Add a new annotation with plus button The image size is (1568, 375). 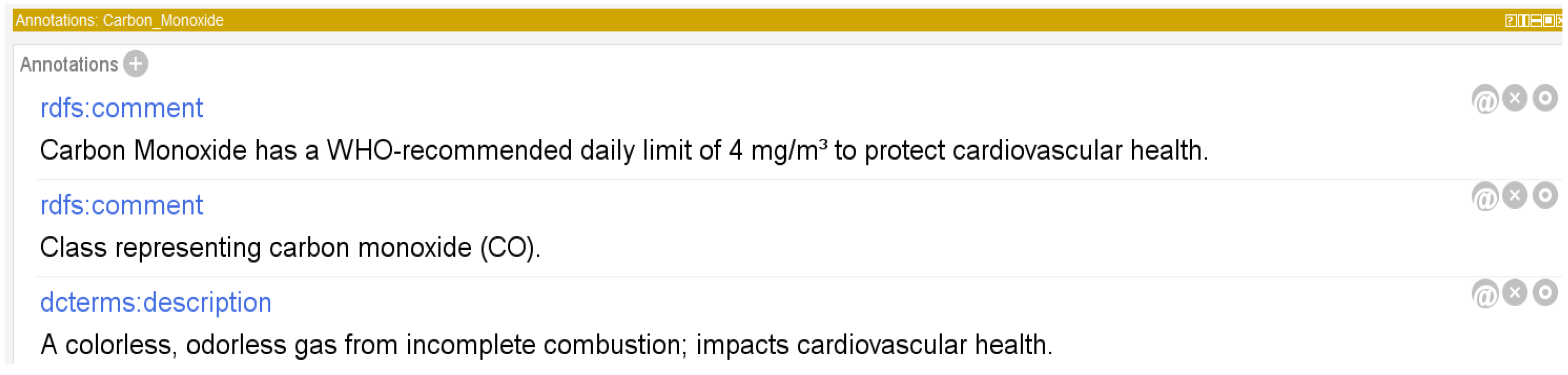[136, 64]
